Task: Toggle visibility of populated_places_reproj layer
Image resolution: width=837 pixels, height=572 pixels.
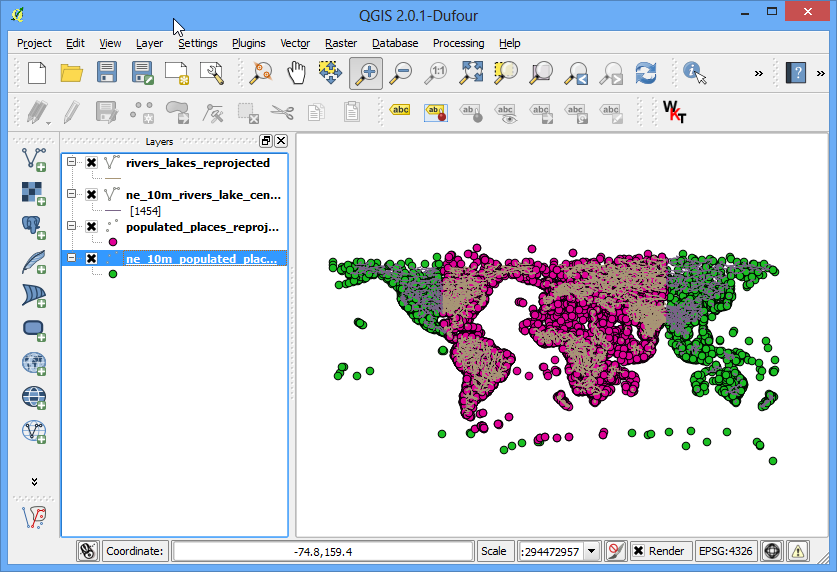Action: [91, 227]
